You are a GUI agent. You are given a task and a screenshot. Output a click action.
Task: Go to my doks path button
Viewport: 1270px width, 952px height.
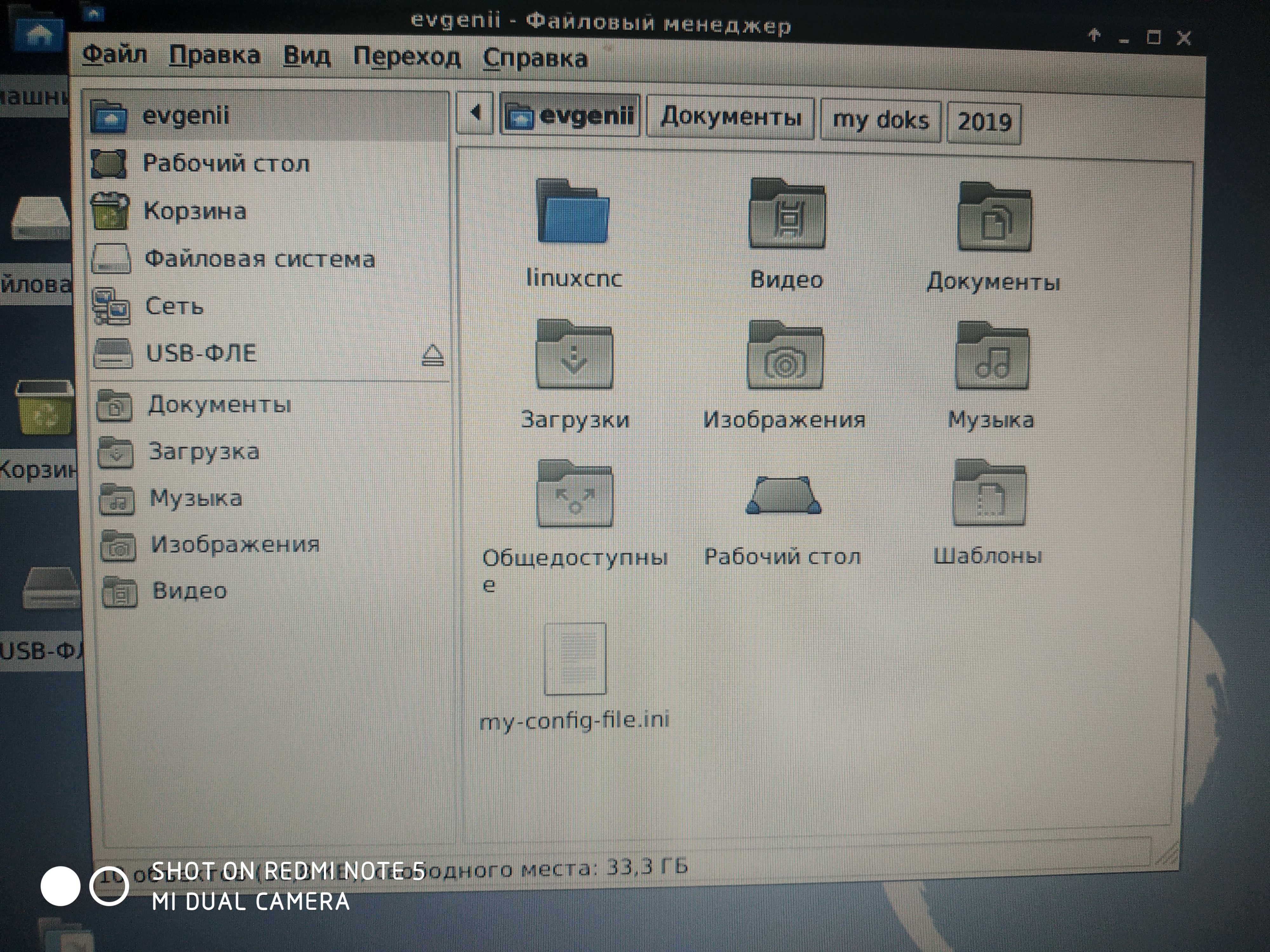(880, 121)
